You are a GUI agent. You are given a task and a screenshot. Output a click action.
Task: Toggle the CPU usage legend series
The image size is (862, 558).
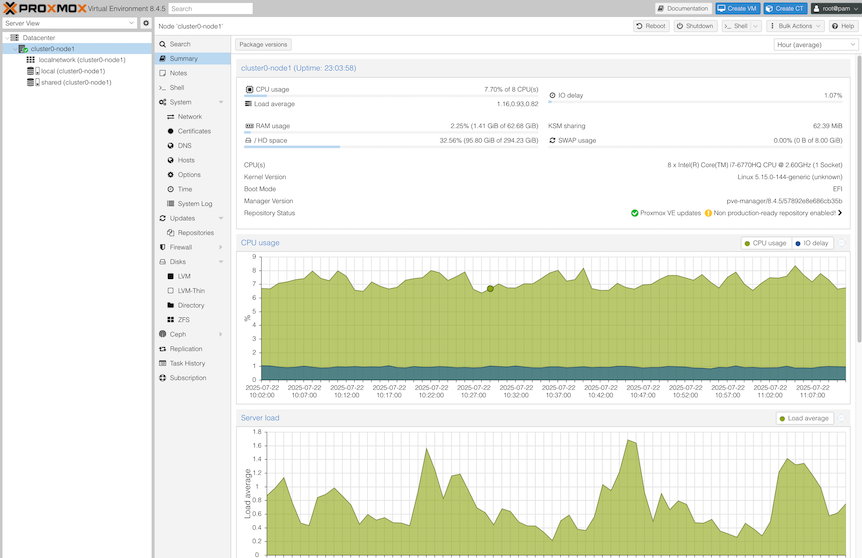click(765, 243)
